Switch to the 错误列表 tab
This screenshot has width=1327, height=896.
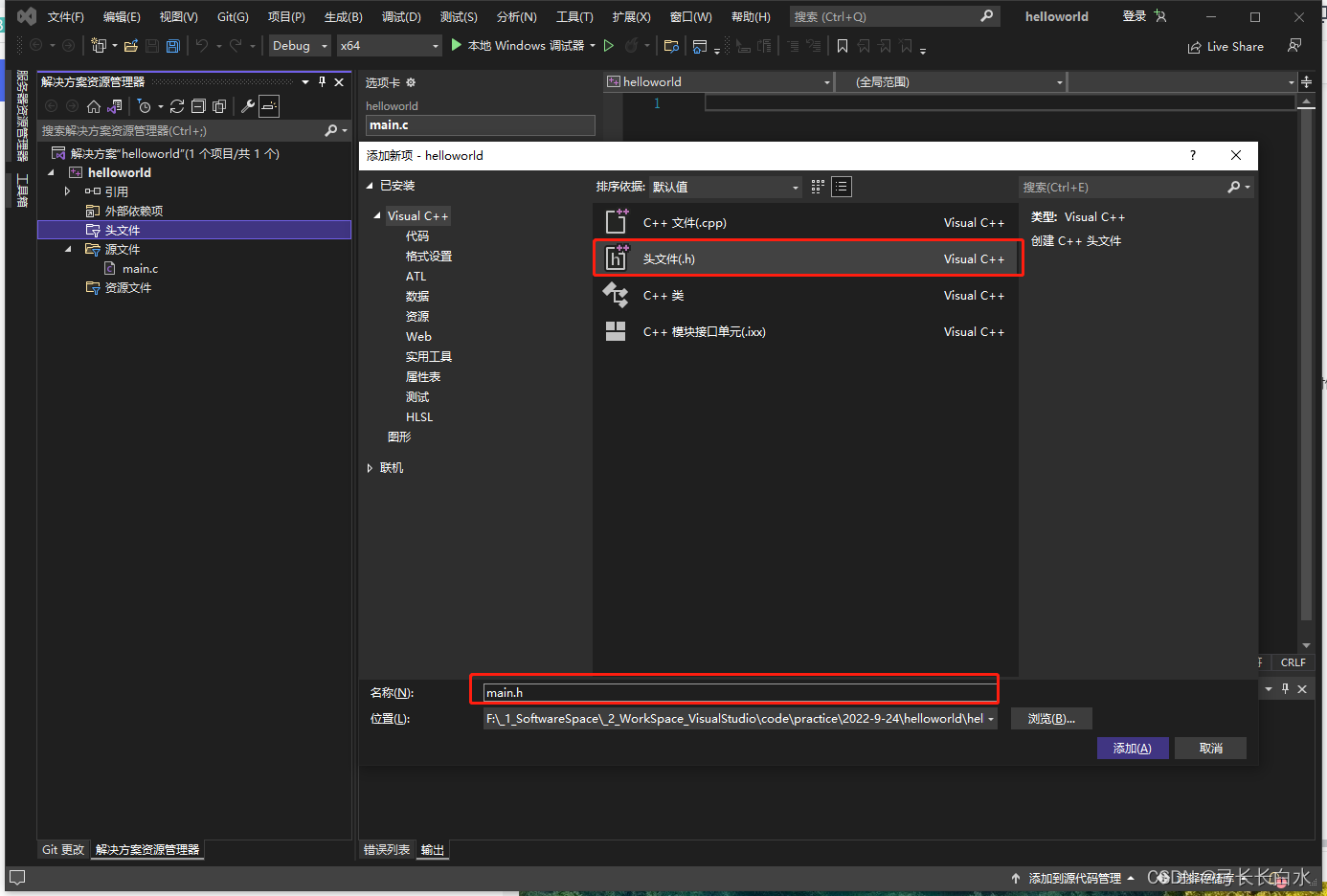(x=387, y=849)
